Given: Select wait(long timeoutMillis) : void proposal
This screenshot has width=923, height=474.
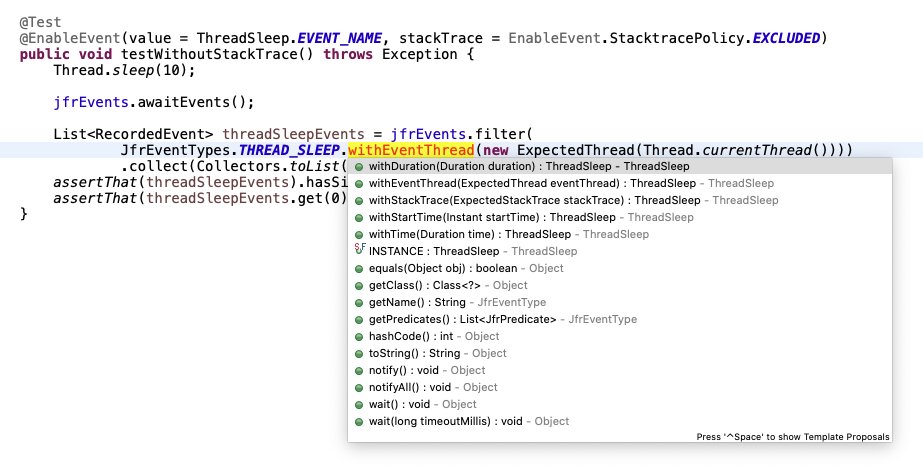Looking at the screenshot, I should [x=619, y=422].
